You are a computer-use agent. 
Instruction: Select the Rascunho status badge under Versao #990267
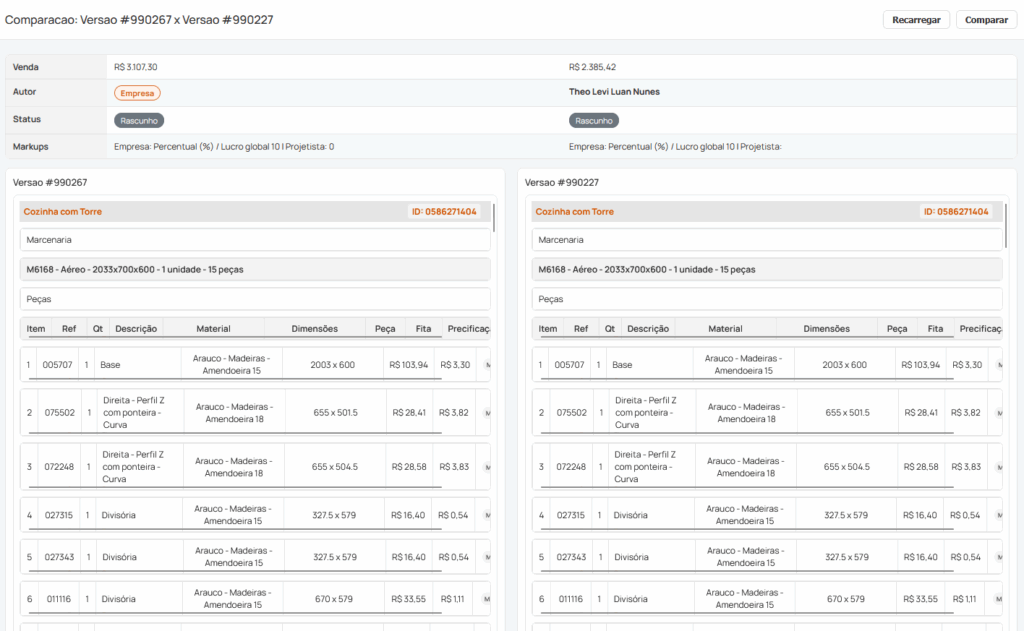pos(139,120)
